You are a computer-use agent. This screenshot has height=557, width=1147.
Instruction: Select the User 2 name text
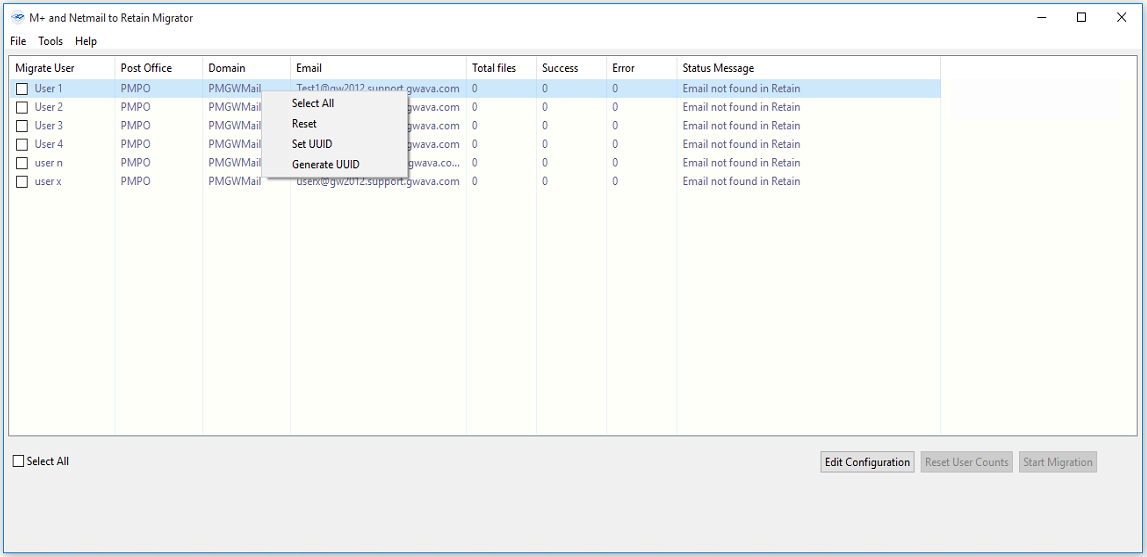coord(48,107)
